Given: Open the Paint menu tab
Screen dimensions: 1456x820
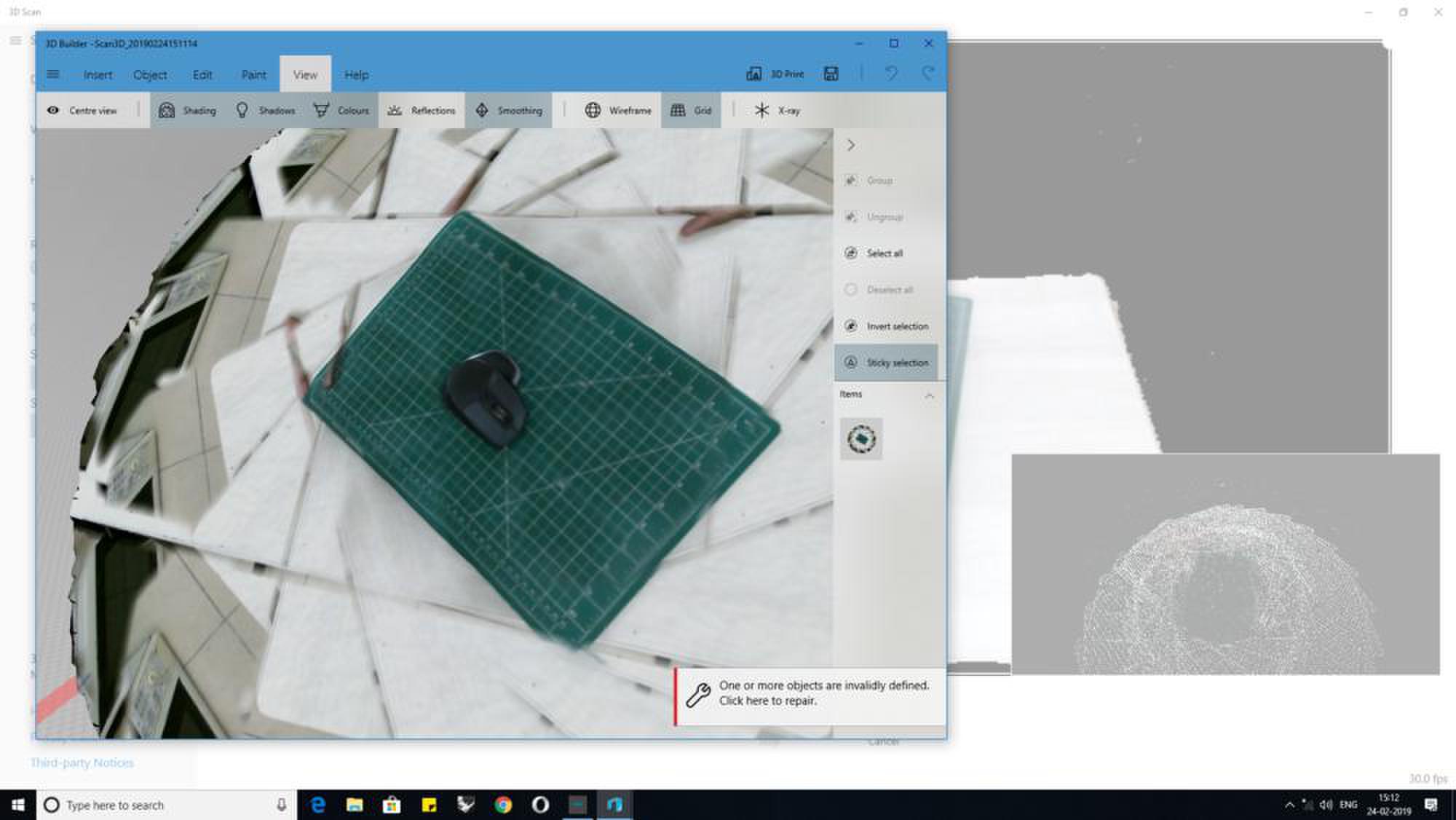Looking at the screenshot, I should point(253,75).
